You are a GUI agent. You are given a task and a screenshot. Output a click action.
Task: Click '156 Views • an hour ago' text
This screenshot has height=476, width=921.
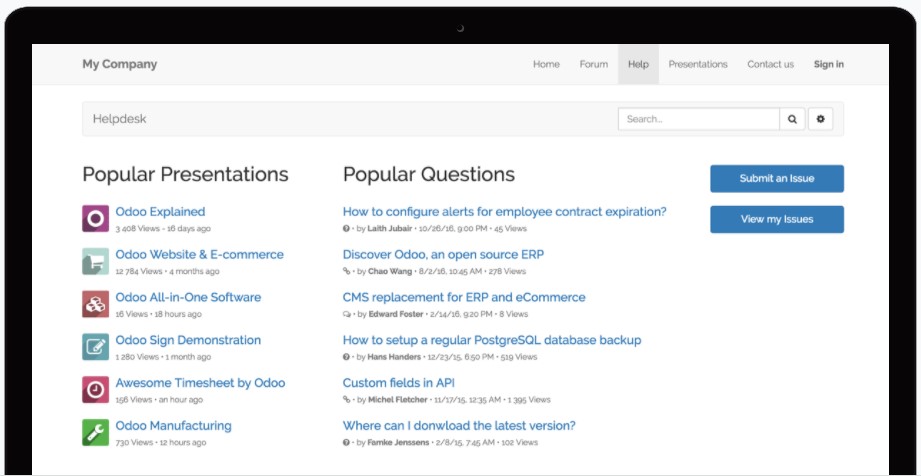click(159, 400)
